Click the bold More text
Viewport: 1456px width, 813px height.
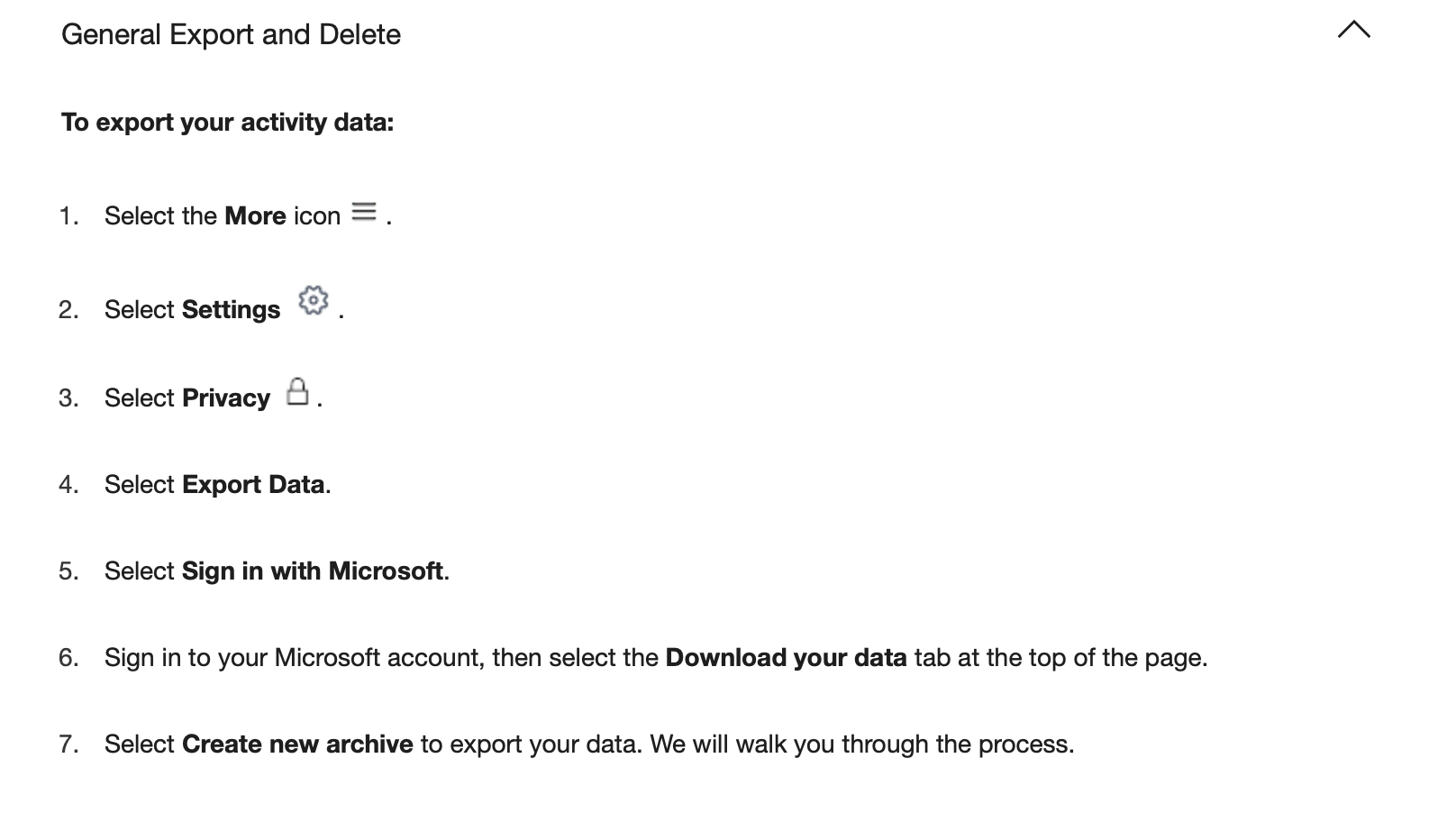(x=255, y=215)
